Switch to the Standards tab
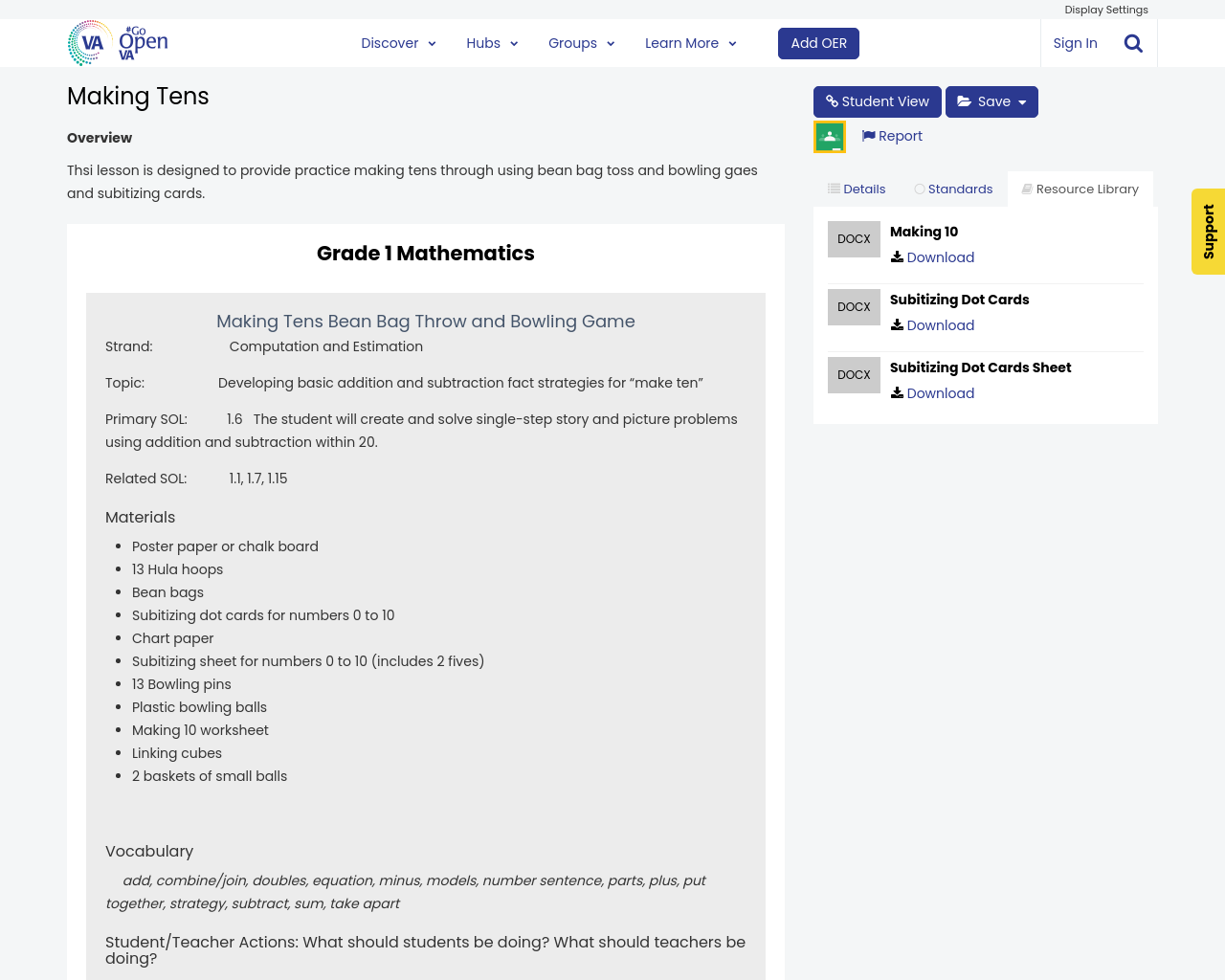This screenshot has width=1225, height=980. point(953,189)
